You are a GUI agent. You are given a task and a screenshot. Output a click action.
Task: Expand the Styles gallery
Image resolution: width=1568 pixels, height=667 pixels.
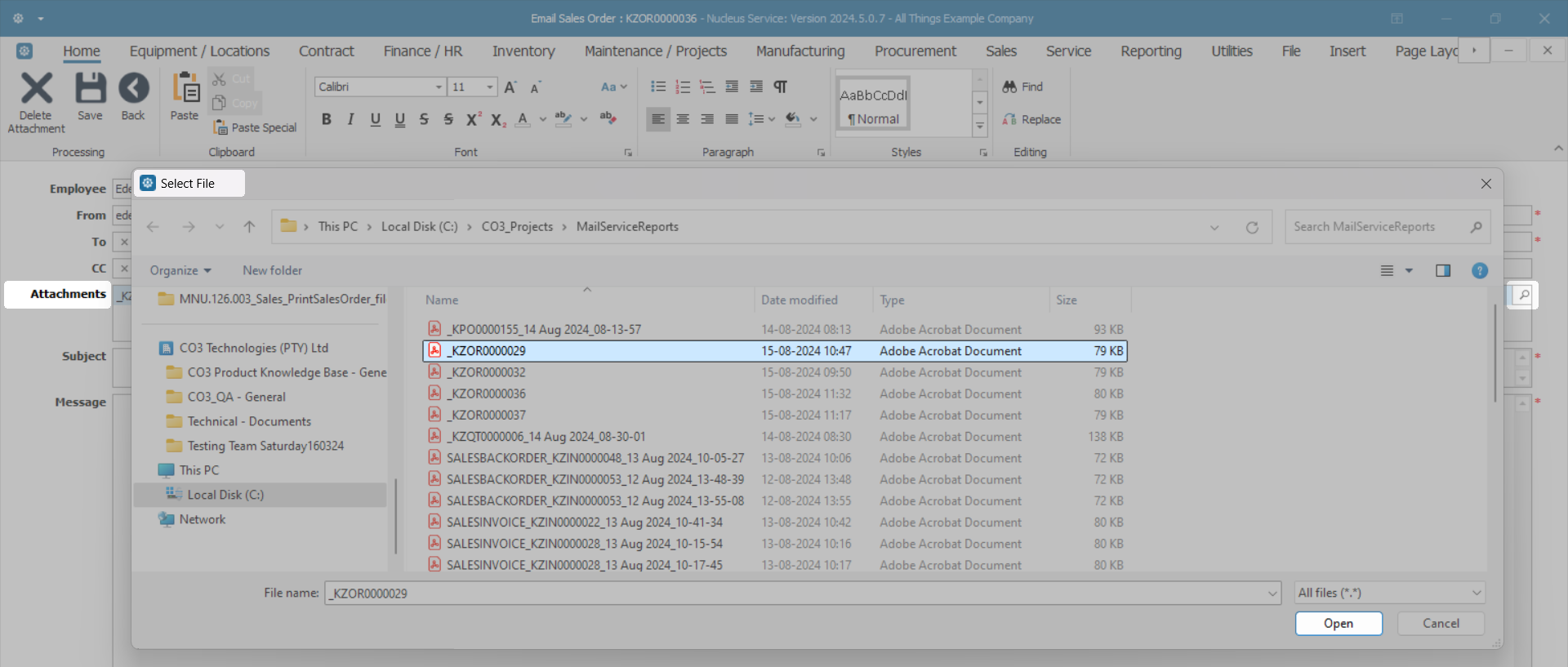pyautogui.click(x=980, y=126)
